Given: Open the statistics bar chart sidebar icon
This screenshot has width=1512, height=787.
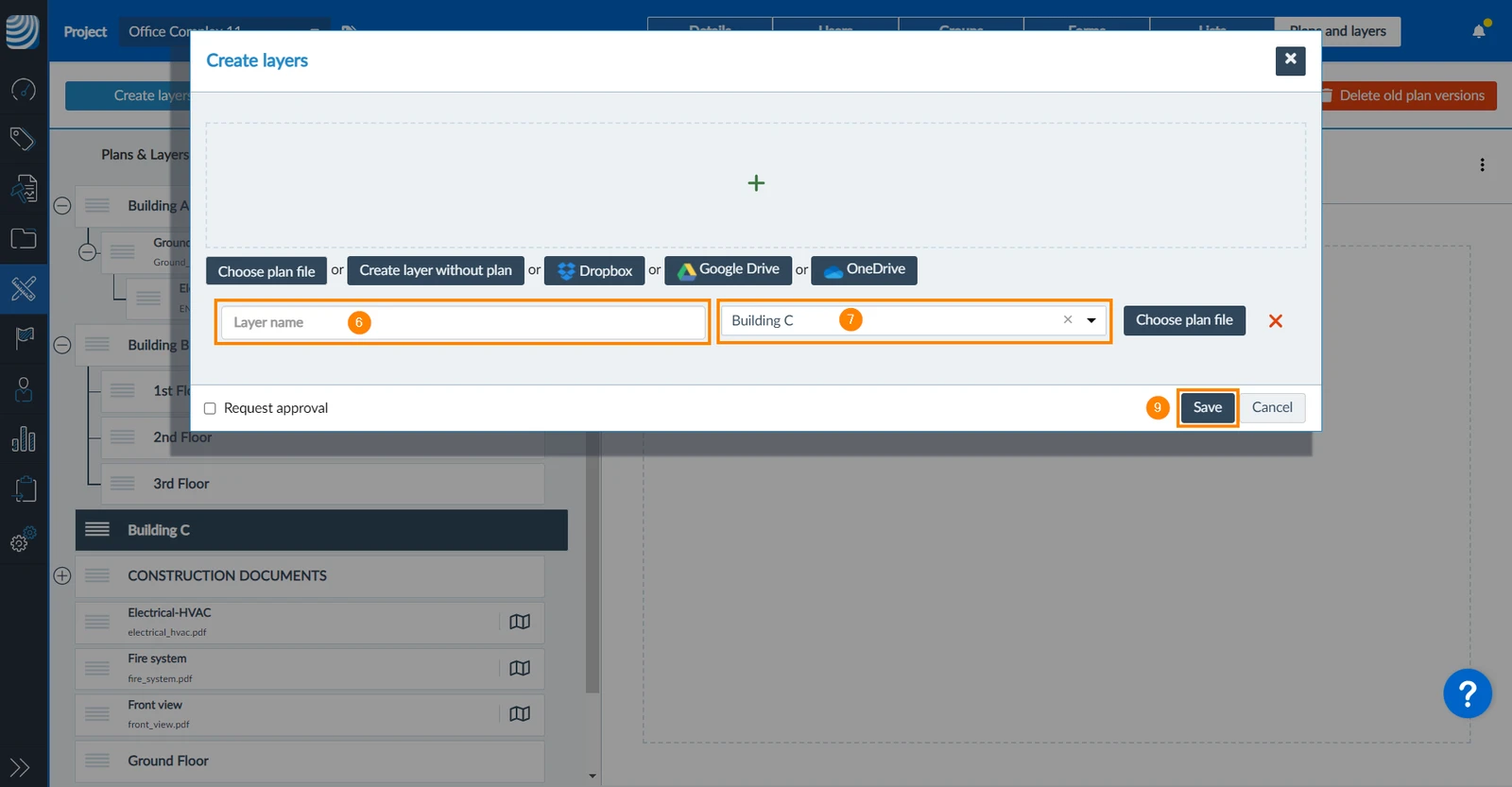Looking at the screenshot, I should (x=24, y=438).
